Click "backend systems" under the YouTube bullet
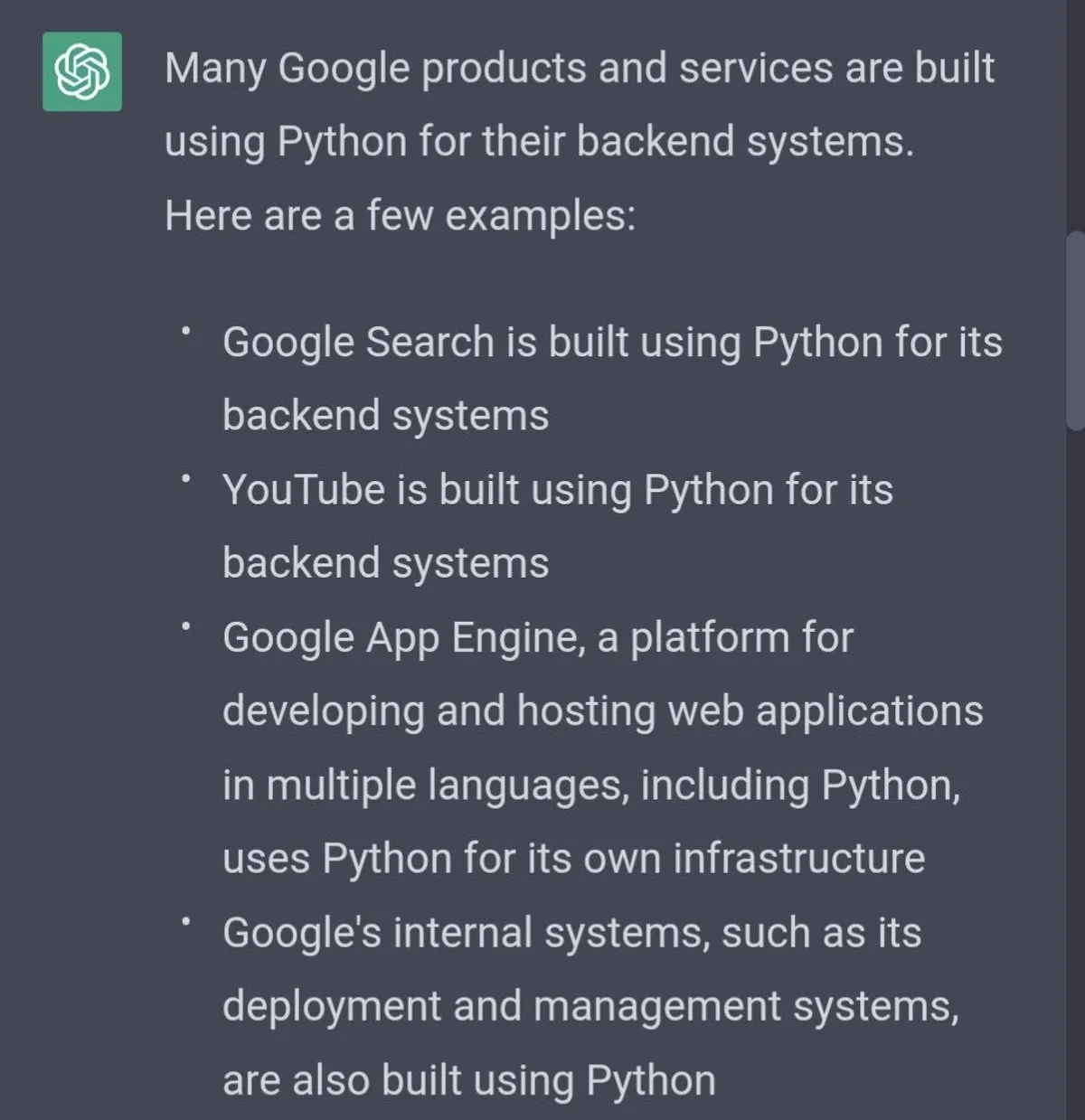Screen dimensions: 1085x1120 coord(385,563)
